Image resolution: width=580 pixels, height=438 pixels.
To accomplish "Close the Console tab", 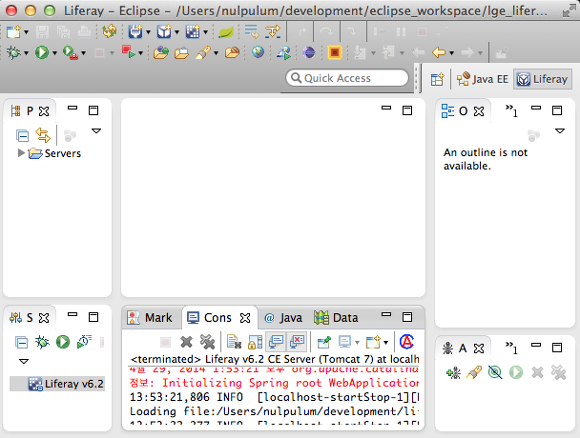I will 245,318.
